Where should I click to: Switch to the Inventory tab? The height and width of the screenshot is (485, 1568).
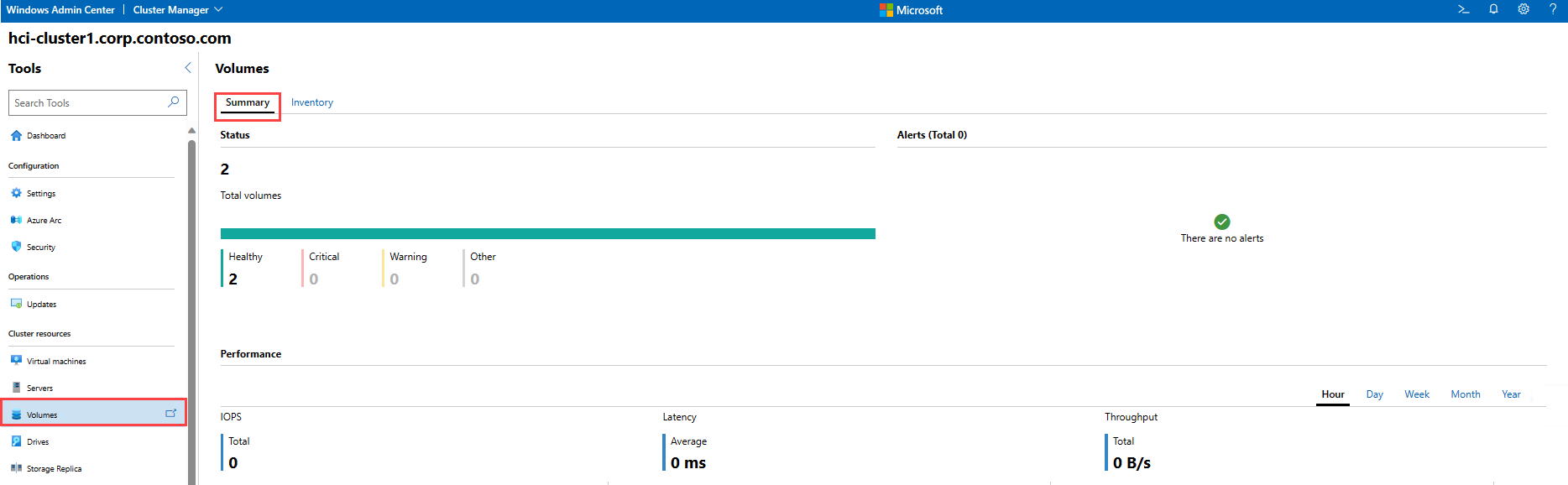click(311, 102)
